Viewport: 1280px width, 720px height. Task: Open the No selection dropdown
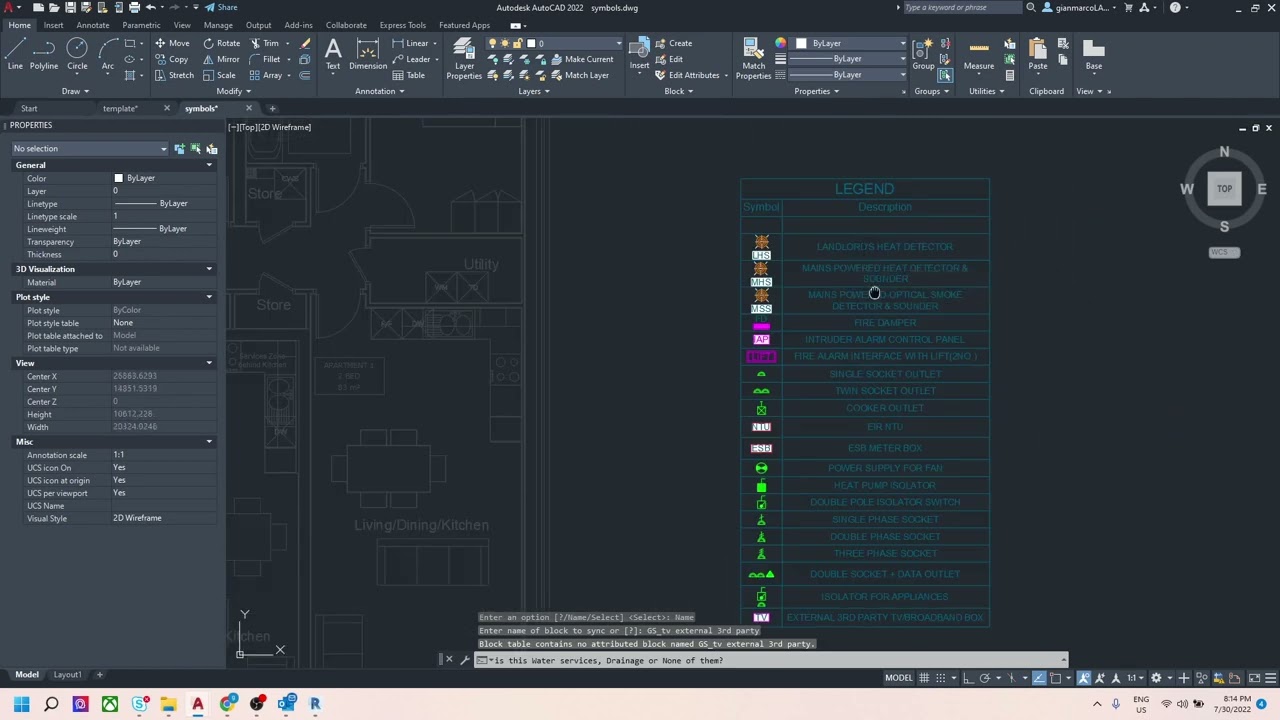tap(90, 149)
